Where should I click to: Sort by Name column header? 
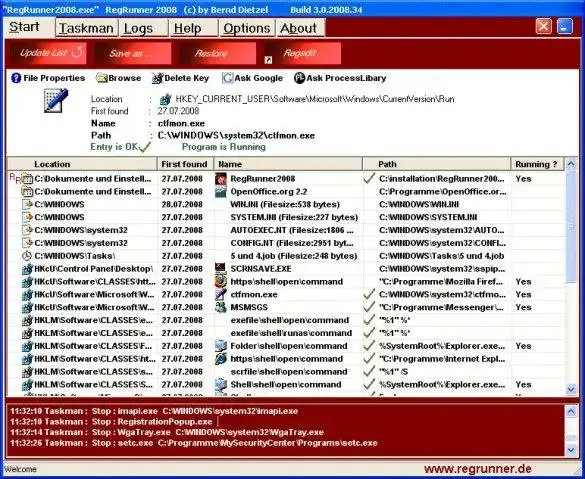[288, 164]
